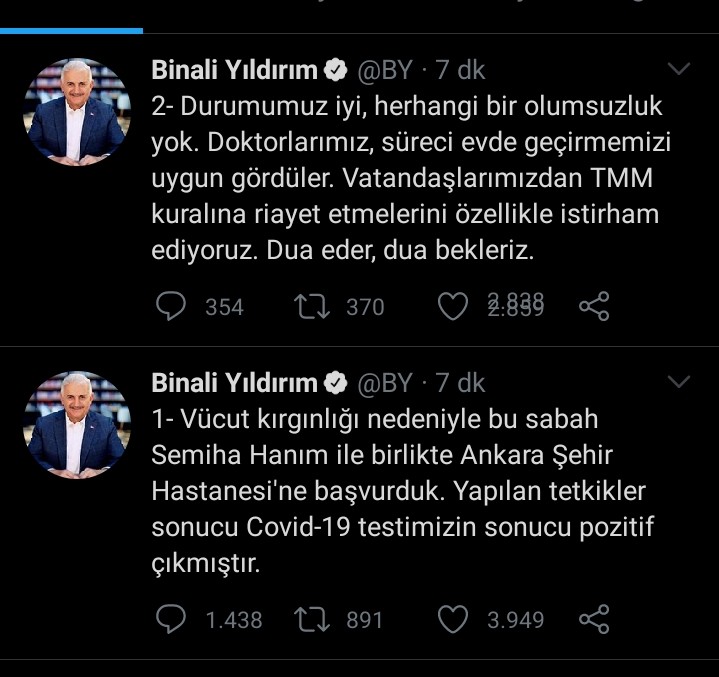Open the more-options chevron on the "1- Vücut" tweet
719x677 pixels.
pyautogui.click(x=679, y=382)
